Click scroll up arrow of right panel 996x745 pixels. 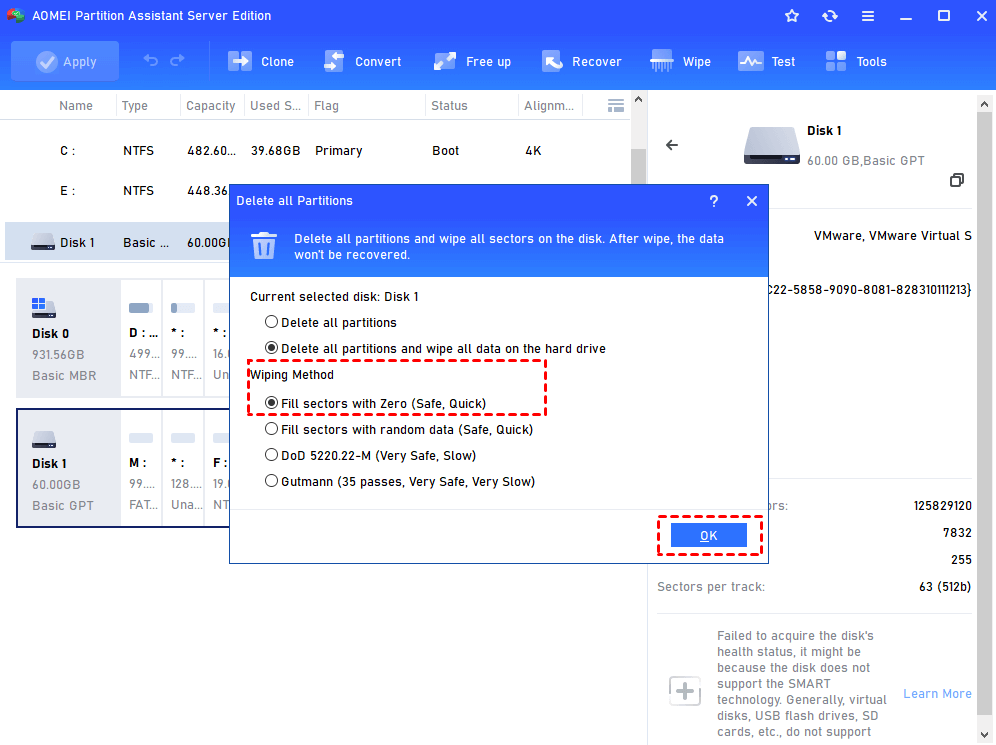pos(985,104)
